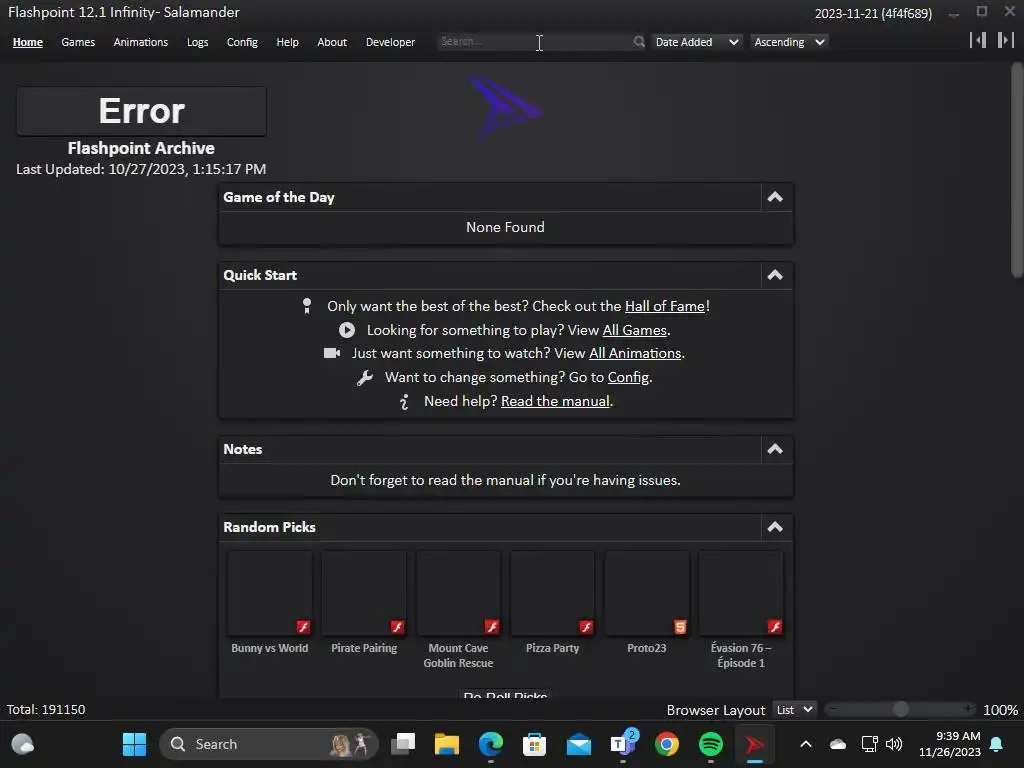Click the Flashpoint page vertical scrollbar
This screenshot has width=1024, height=768.
[x=1017, y=170]
